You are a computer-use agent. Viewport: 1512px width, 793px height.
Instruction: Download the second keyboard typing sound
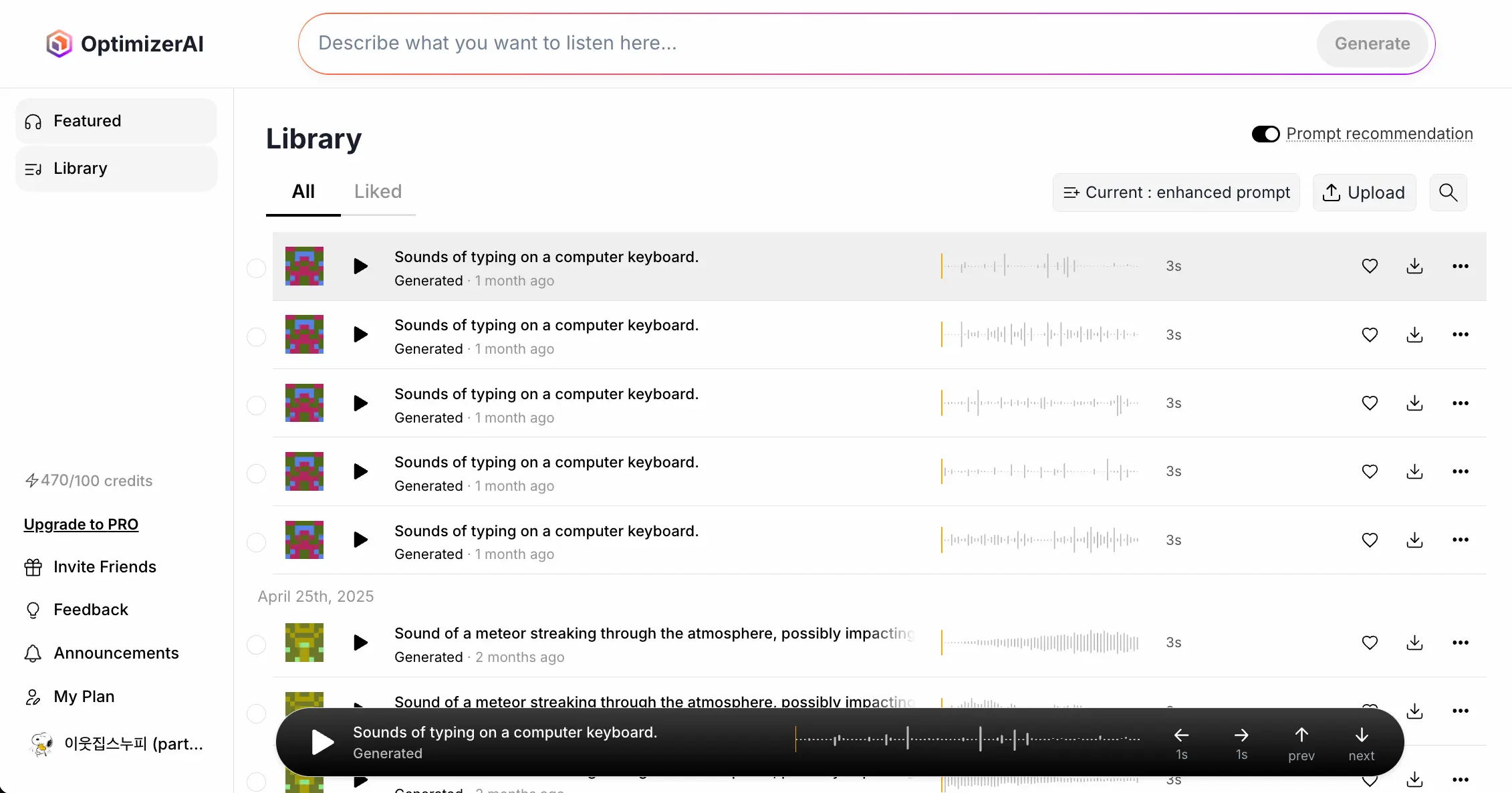(1414, 334)
